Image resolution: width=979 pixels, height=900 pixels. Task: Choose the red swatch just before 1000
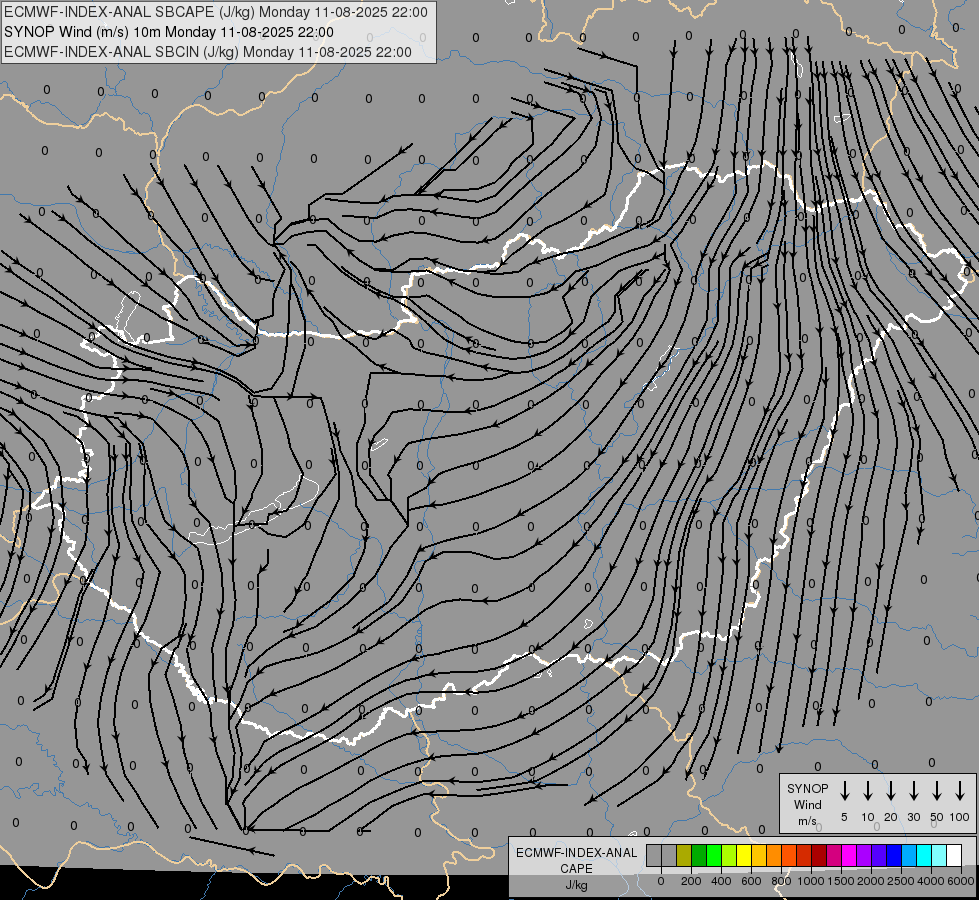pyautogui.click(x=804, y=855)
